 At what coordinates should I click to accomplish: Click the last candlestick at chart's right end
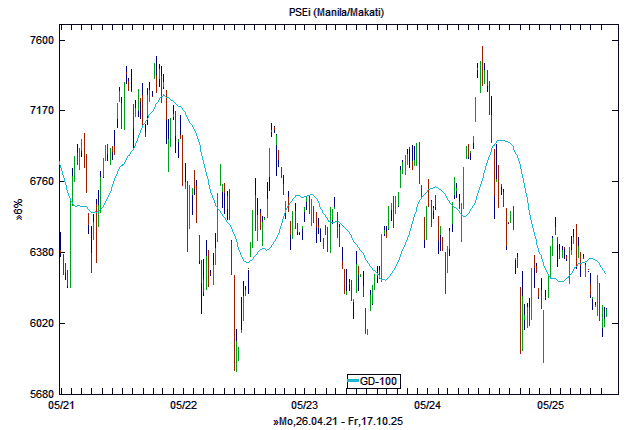click(606, 314)
